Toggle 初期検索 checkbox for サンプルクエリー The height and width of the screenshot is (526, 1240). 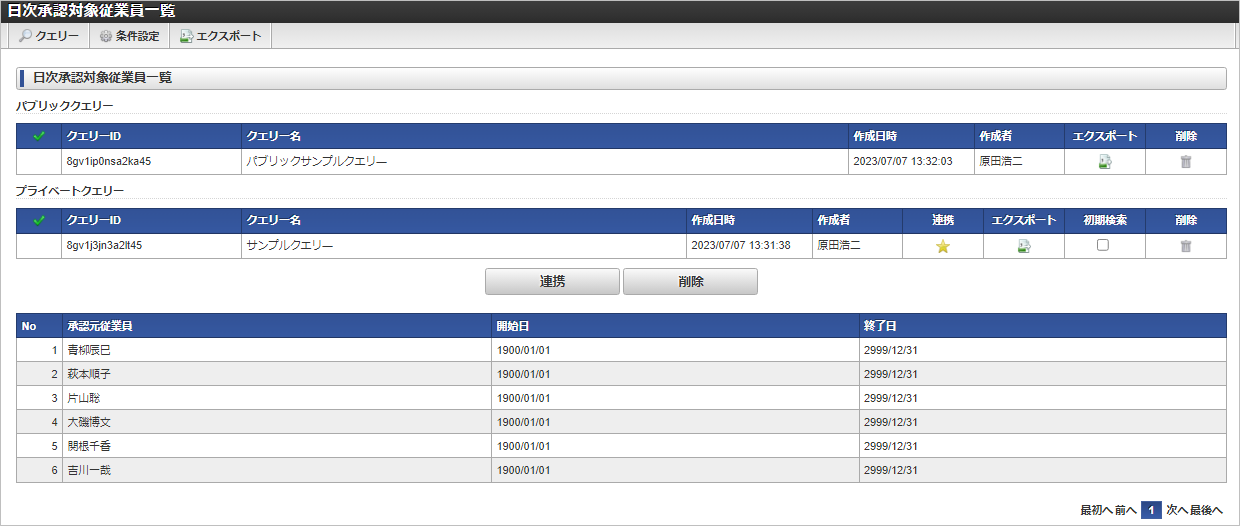point(1103,245)
